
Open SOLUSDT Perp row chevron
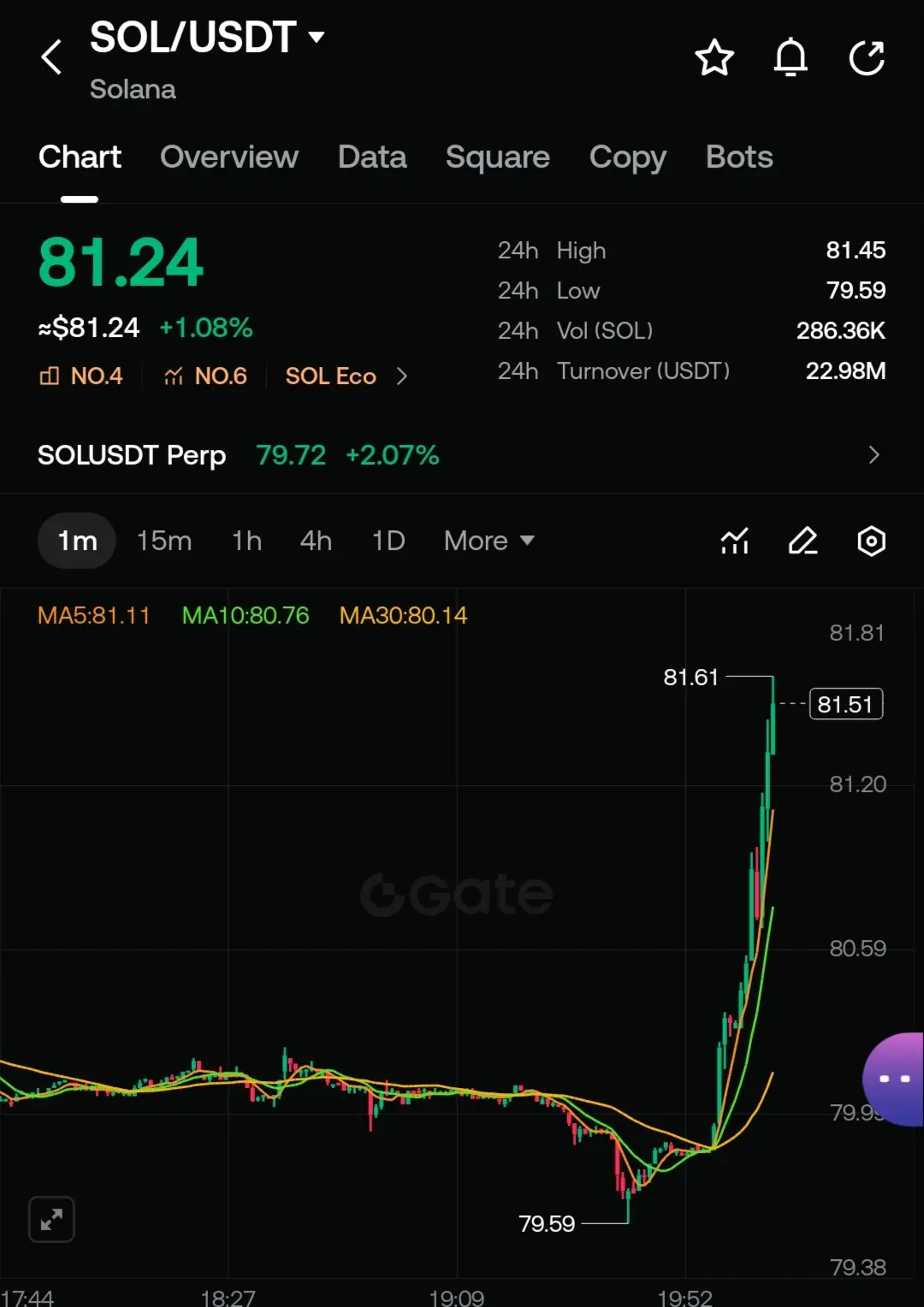[x=874, y=455]
